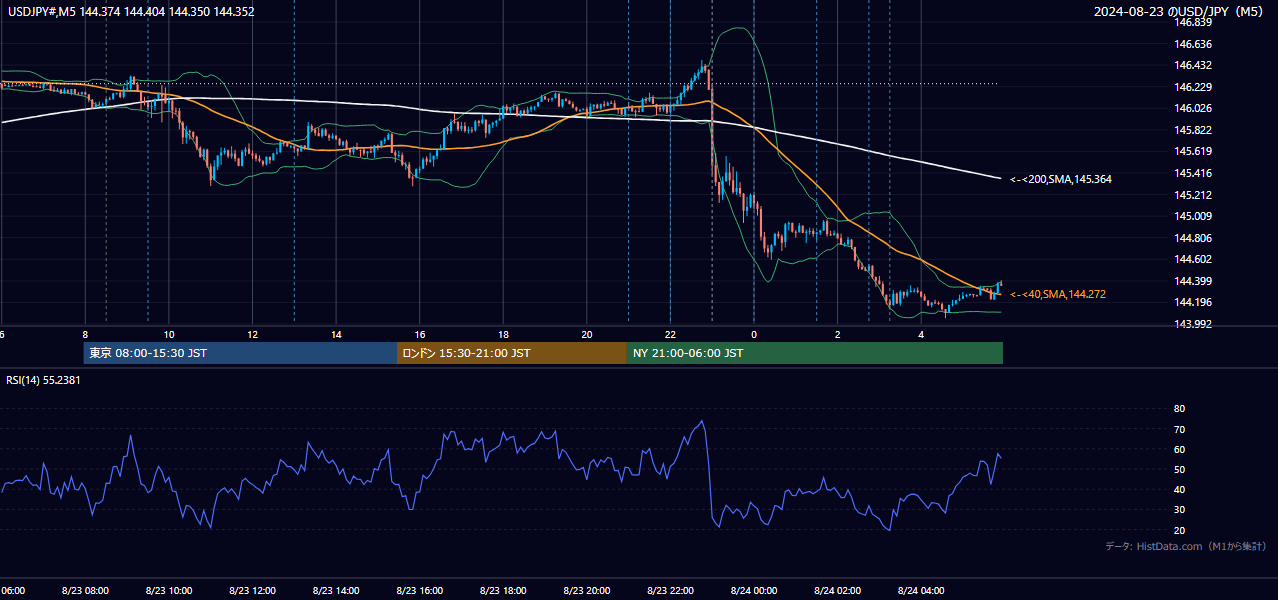Click the RSI 70 level label
The height and width of the screenshot is (600, 1278).
click(x=1179, y=429)
